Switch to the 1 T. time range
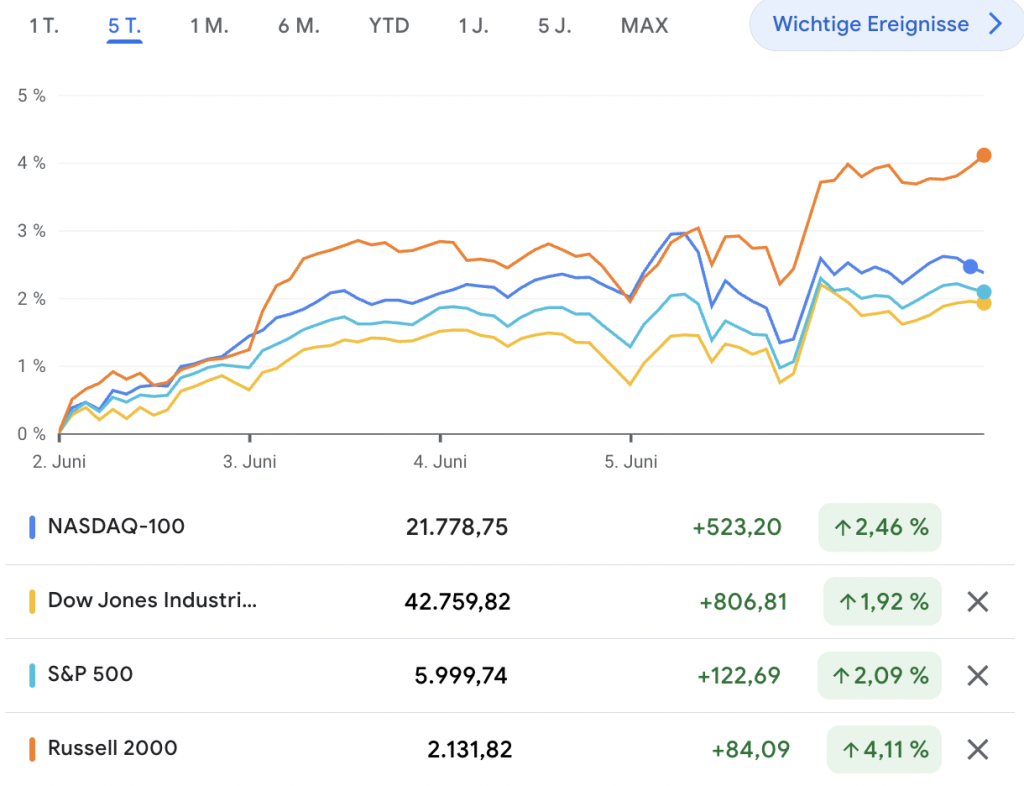The height and width of the screenshot is (786, 1024). [x=44, y=26]
